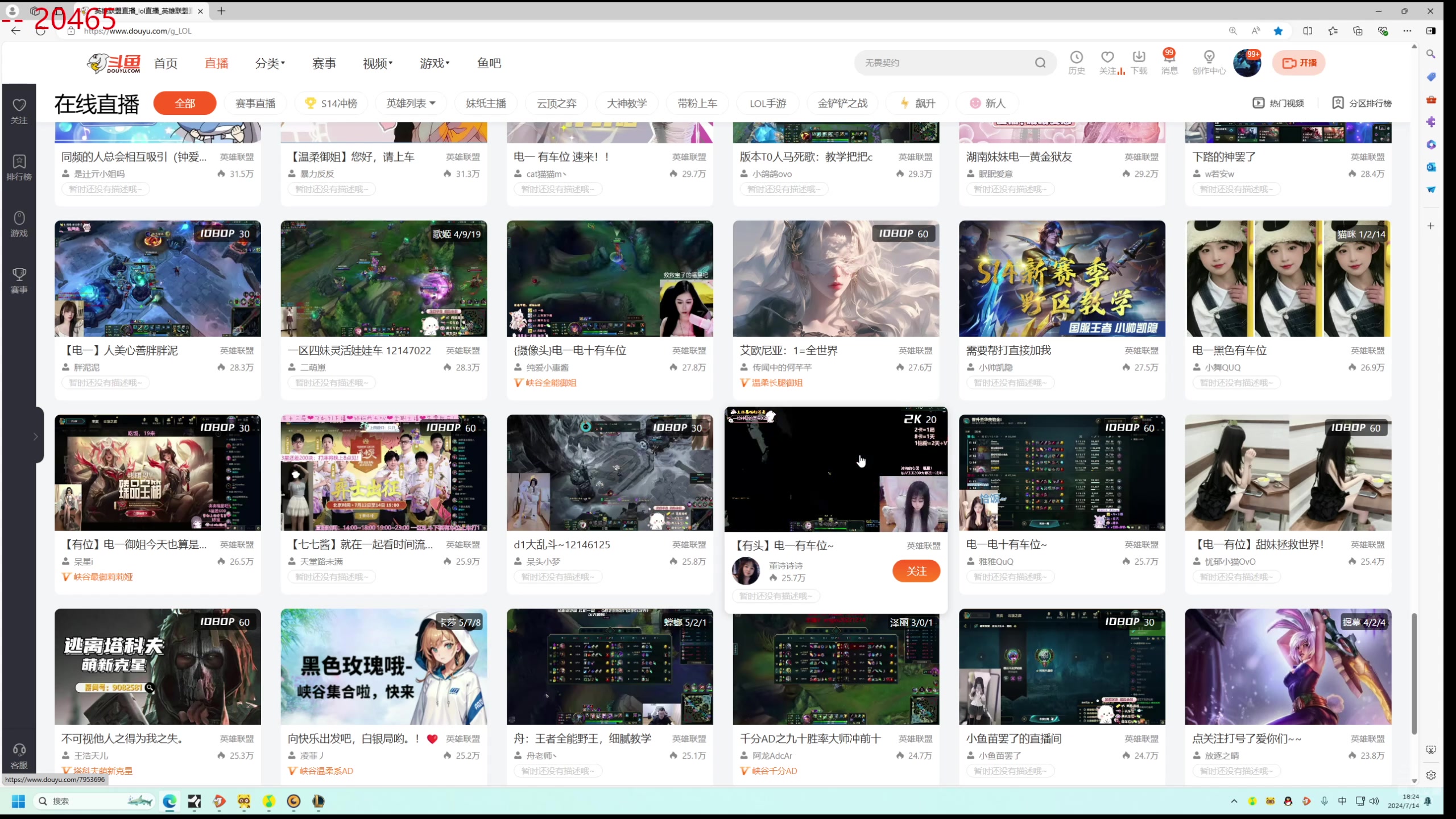Open Edge sidebar settings gear
This screenshot has height=819, width=1456.
[1431, 775]
